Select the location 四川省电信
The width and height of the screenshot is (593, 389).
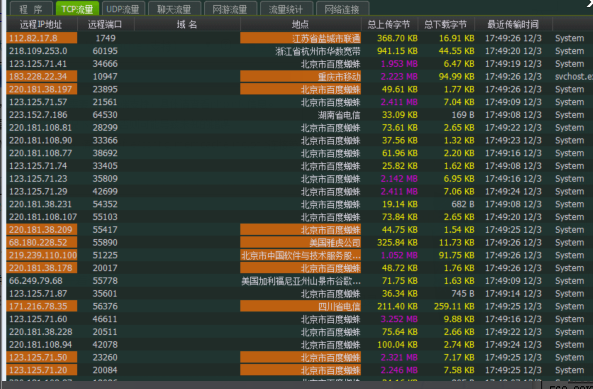click(300, 306)
